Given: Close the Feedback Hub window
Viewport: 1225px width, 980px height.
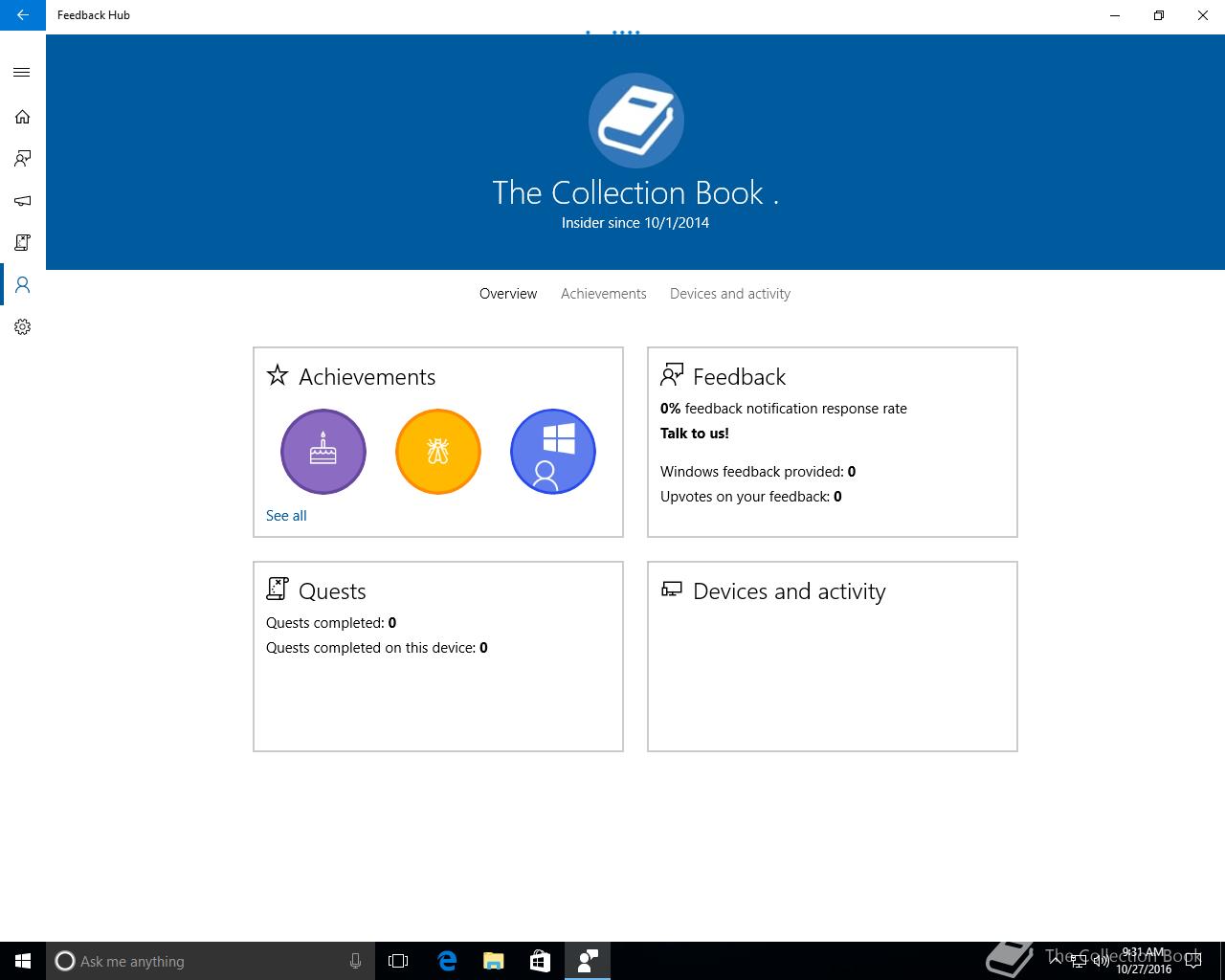Looking at the screenshot, I should coord(1203,15).
